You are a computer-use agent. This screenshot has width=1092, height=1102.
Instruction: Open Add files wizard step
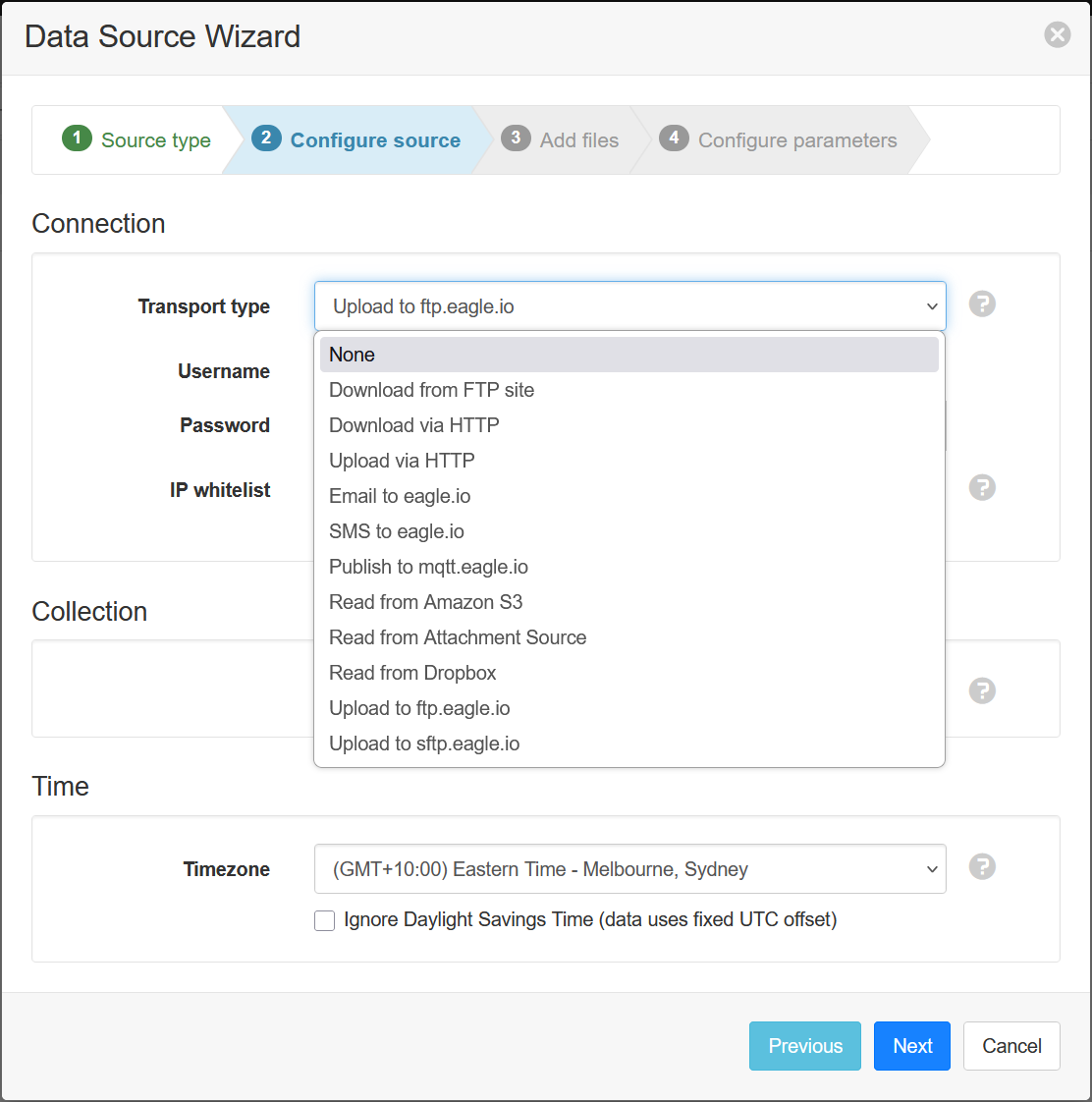coord(562,140)
